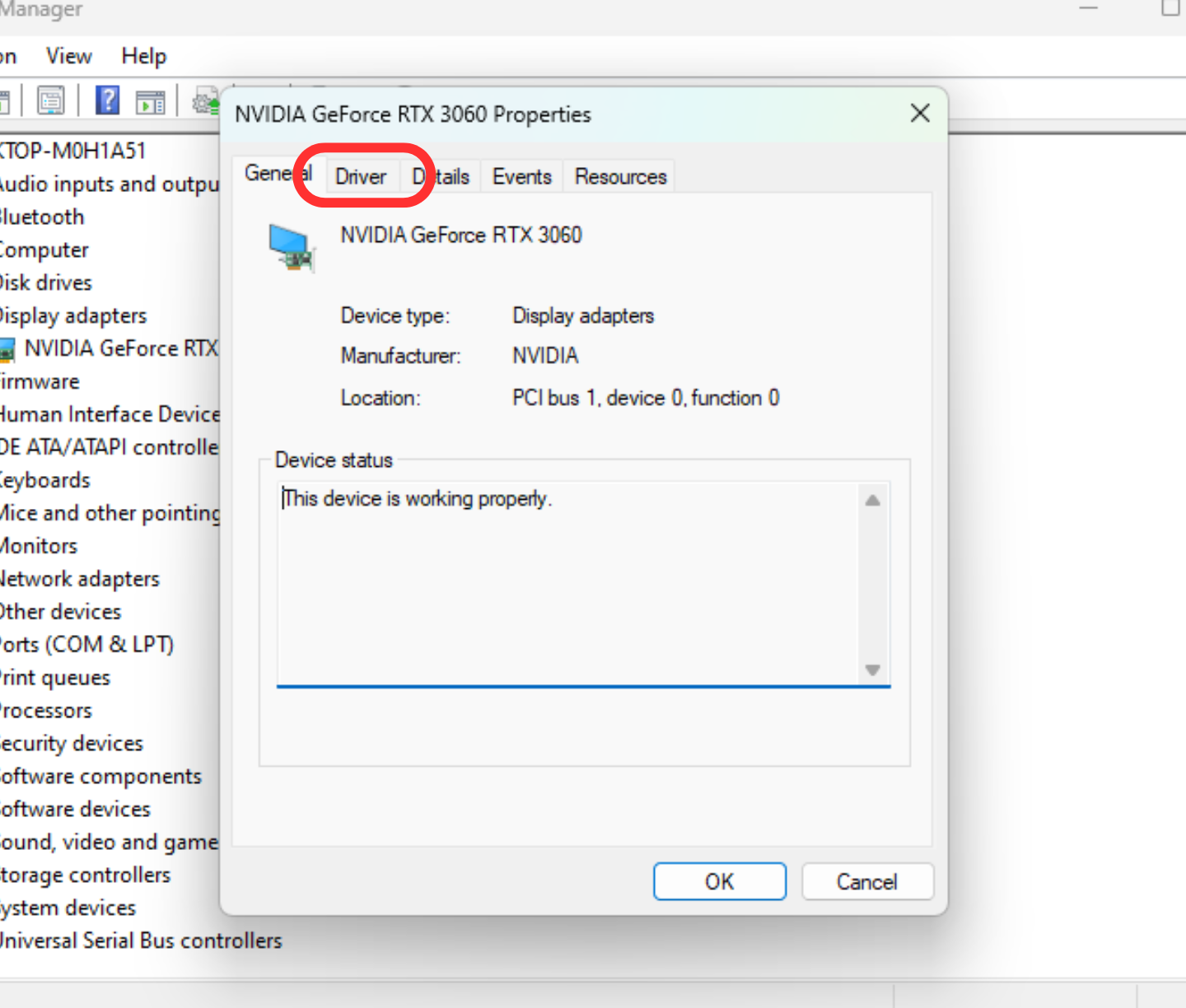Image resolution: width=1186 pixels, height=1008 pixels.
Task: Select Universal Serial Bus controllers
Action: point(140,940)
